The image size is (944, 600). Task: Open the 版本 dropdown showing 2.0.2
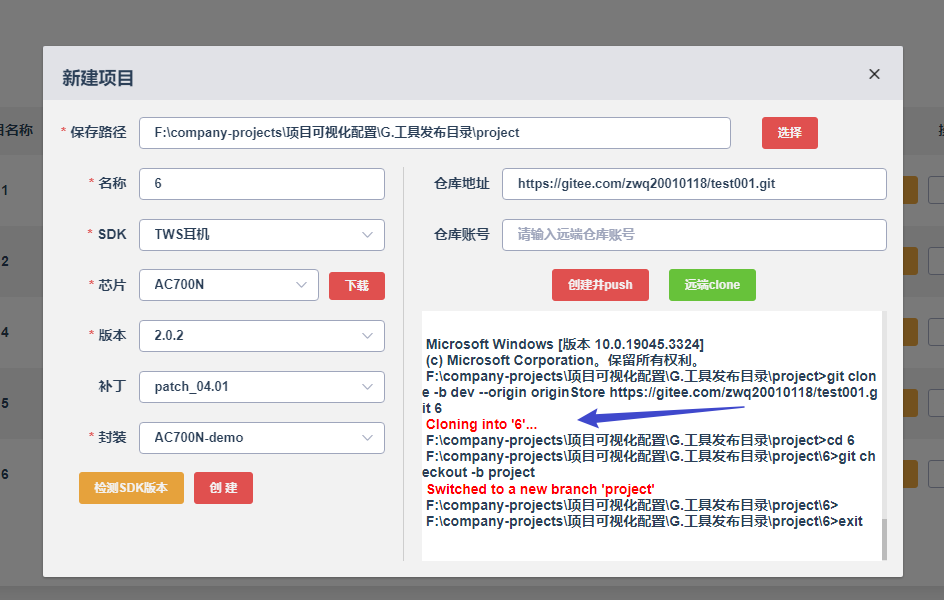262,336
